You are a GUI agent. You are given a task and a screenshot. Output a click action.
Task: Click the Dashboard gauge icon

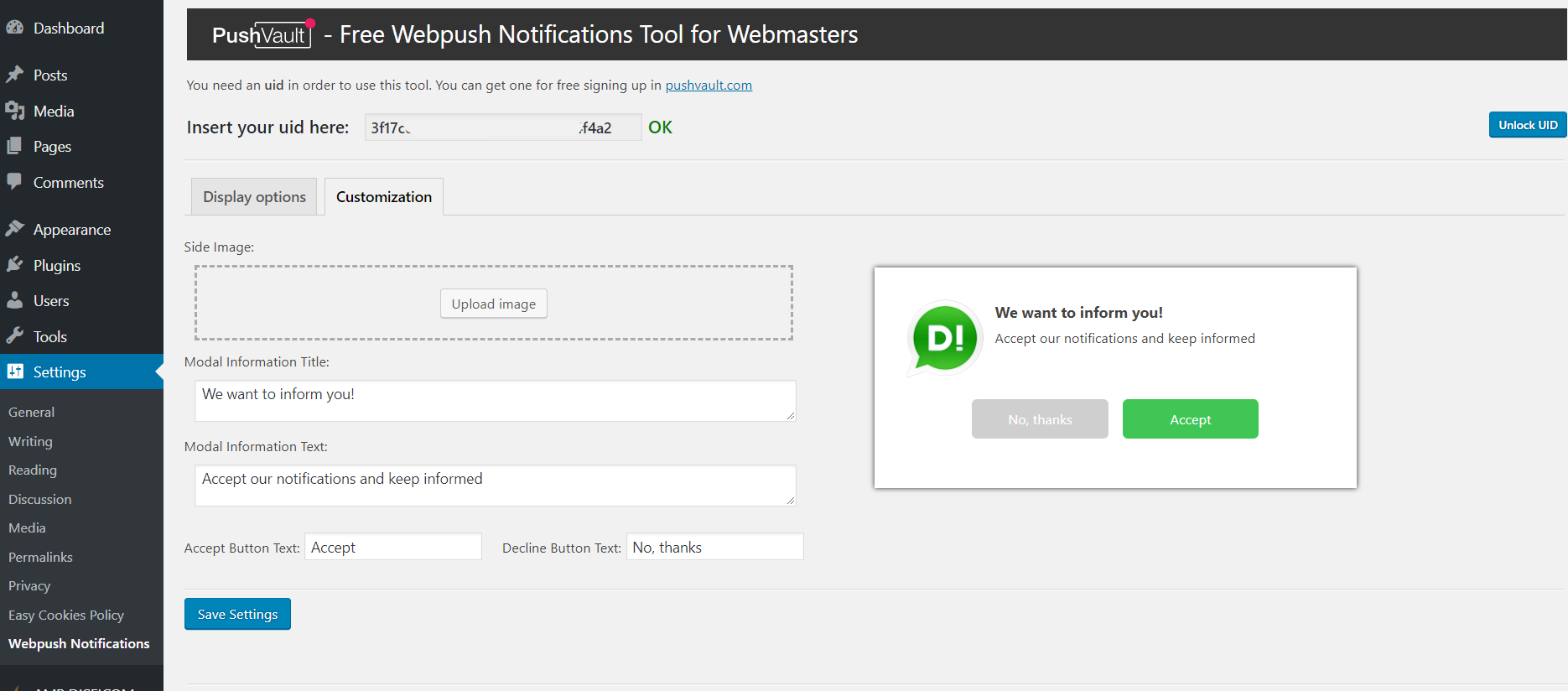pos(14,28)
